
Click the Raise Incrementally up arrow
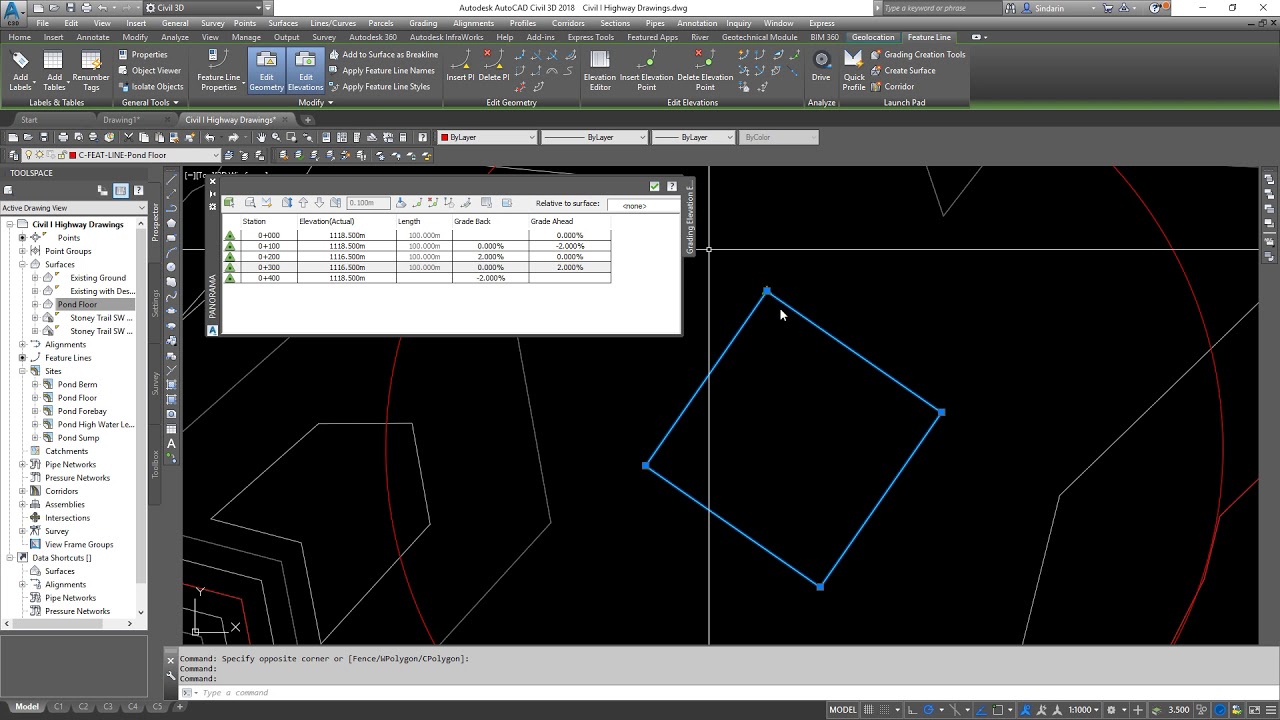coord(303,203)
